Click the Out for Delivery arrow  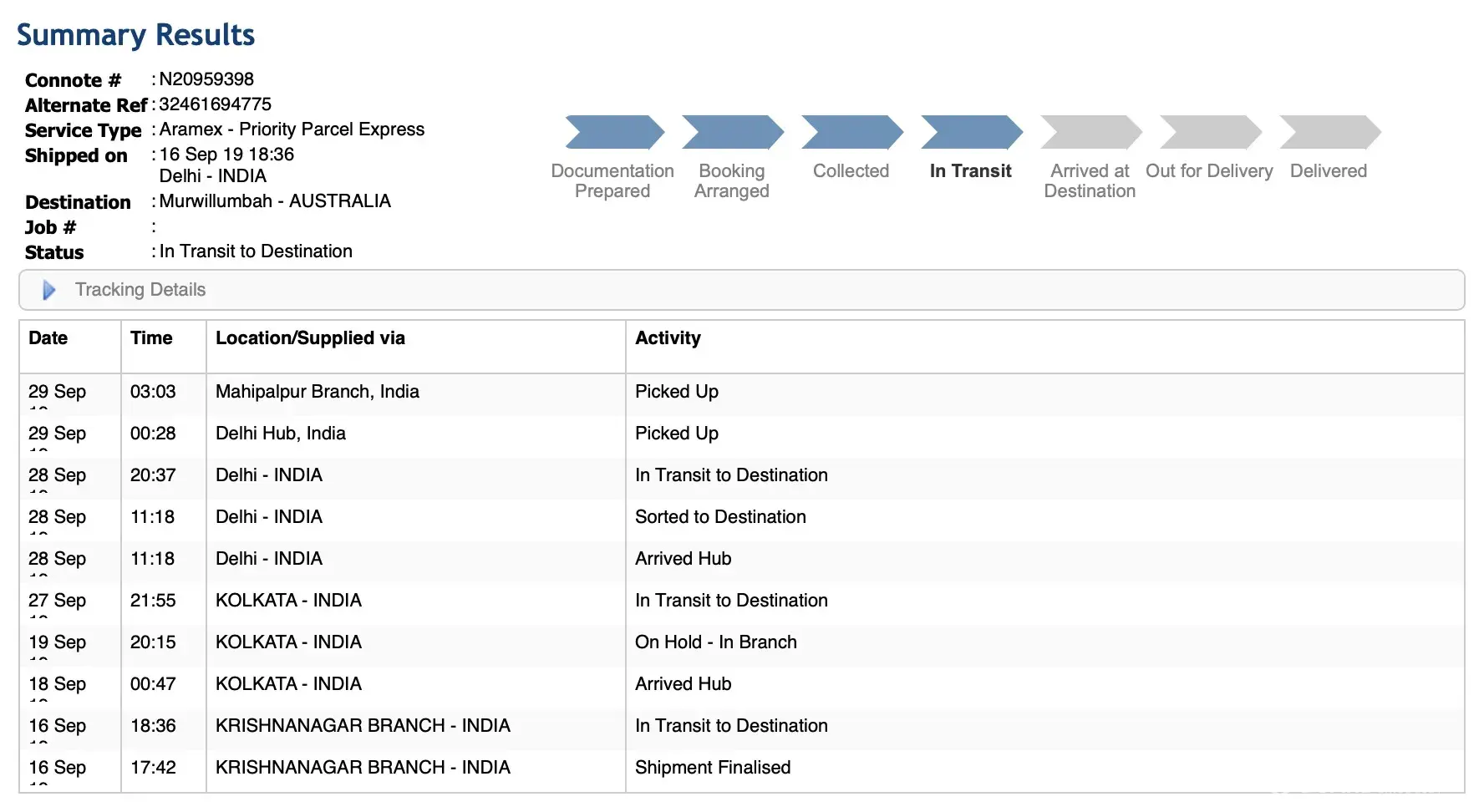tap(1210, 132)
